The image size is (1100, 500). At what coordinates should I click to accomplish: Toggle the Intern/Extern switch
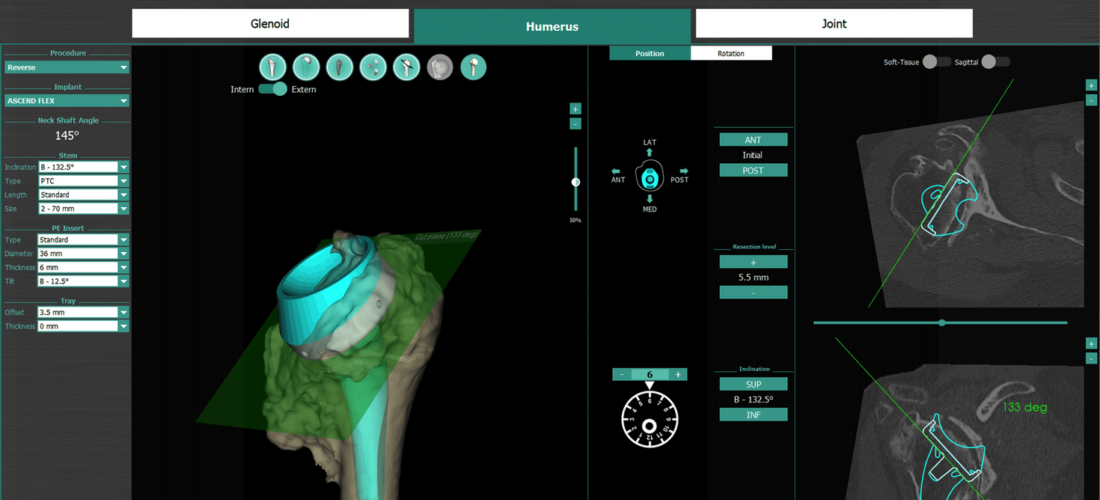click(272, 90)
